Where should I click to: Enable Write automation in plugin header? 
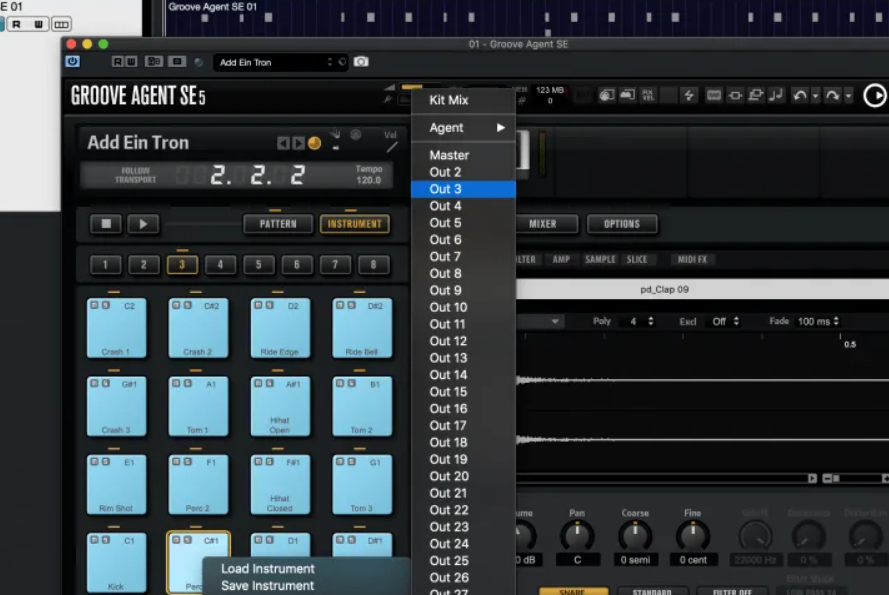click(x=132, y=61)
